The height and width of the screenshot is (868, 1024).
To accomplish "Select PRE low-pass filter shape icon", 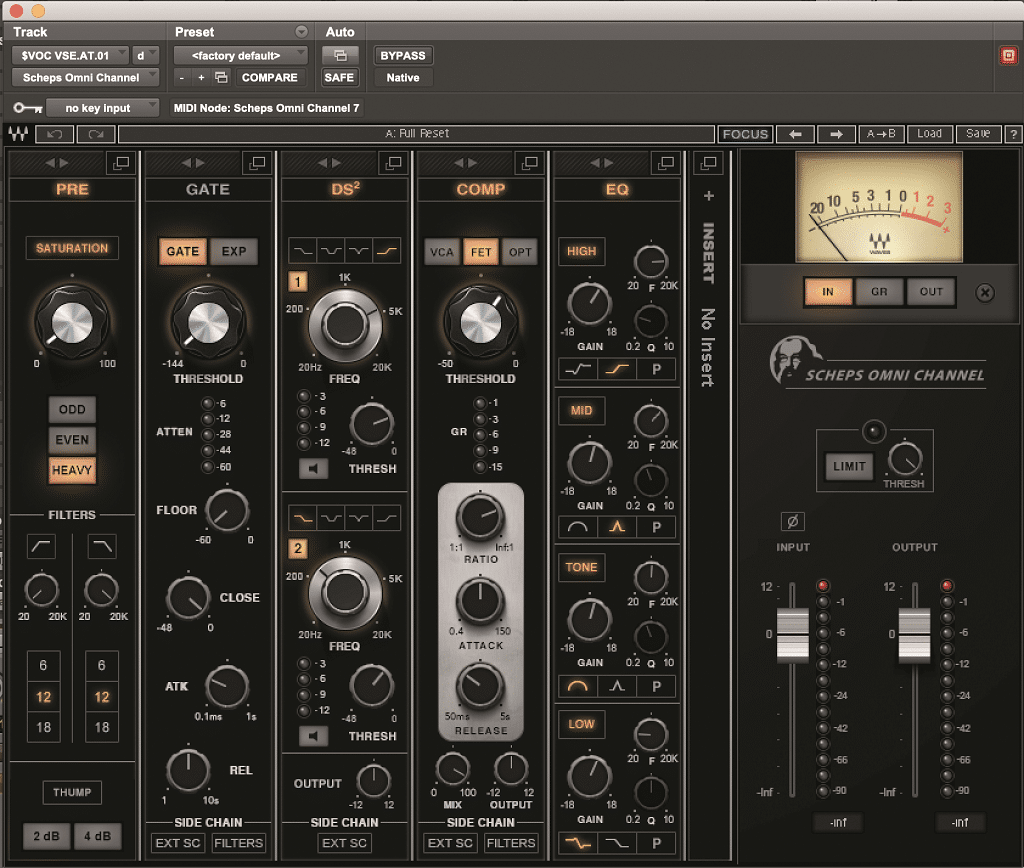I will (x=102, y=546).
